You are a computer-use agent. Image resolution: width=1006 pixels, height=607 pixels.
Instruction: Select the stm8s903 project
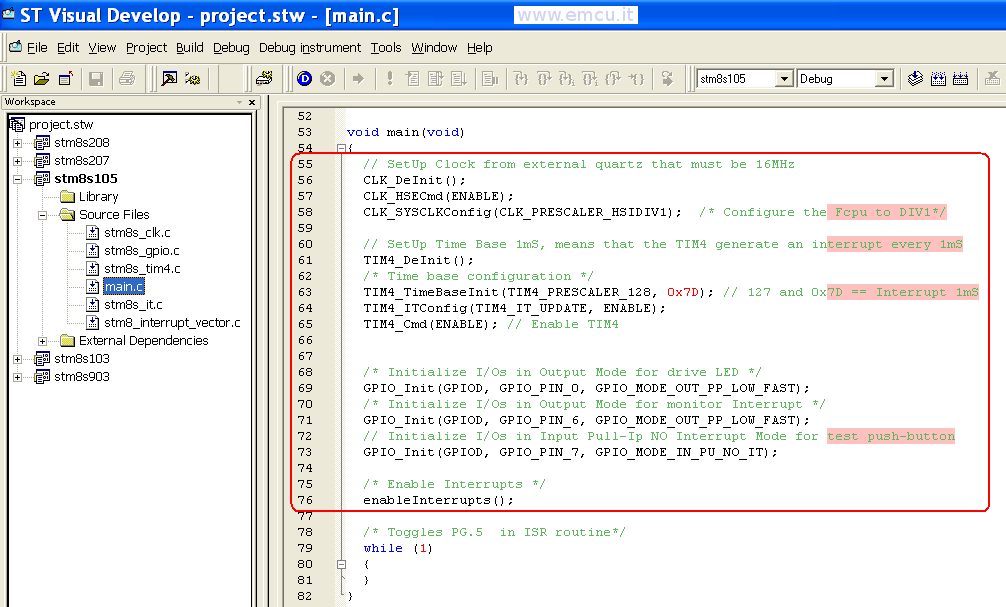tap(81, 376)
